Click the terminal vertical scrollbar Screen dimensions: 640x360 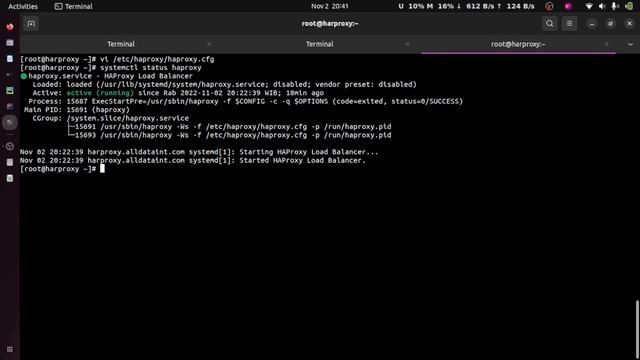637,330
